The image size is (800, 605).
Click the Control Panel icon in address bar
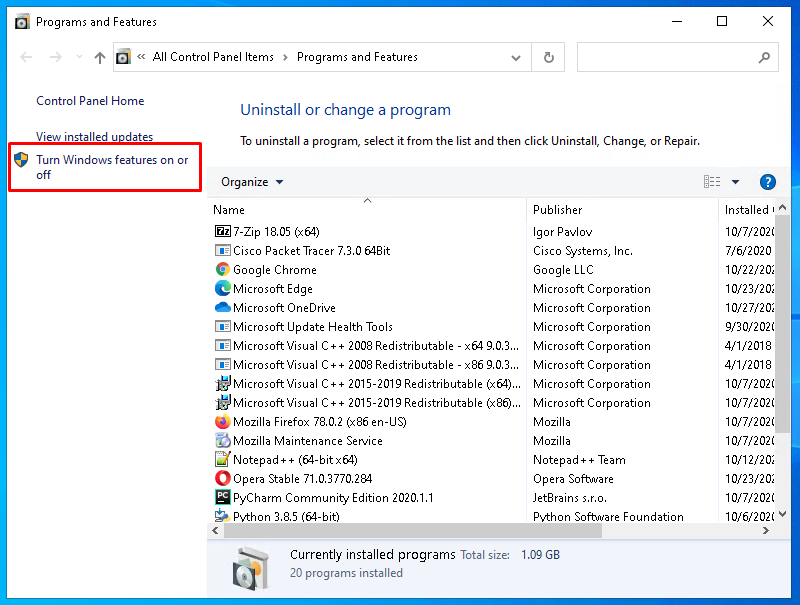click(123, 57)
